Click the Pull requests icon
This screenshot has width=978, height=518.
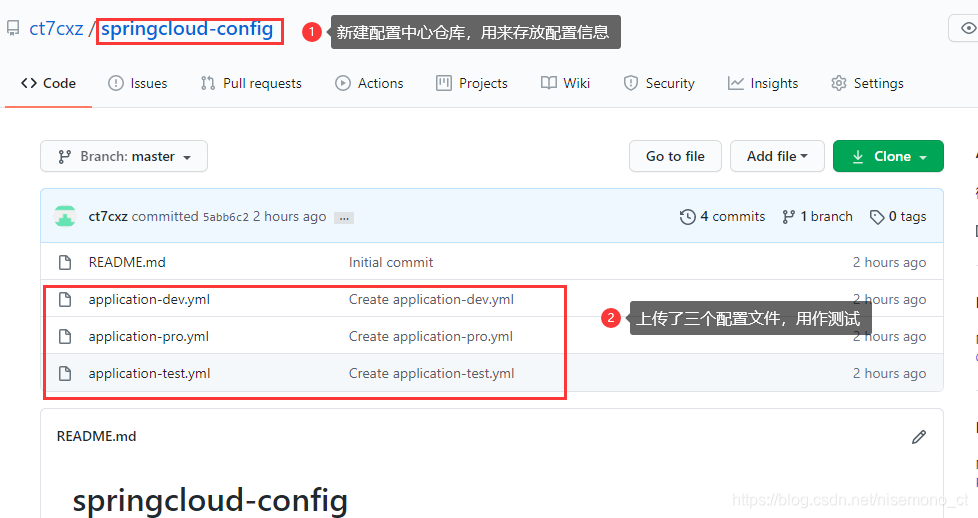pyautogui.click(x=208, y=83)
